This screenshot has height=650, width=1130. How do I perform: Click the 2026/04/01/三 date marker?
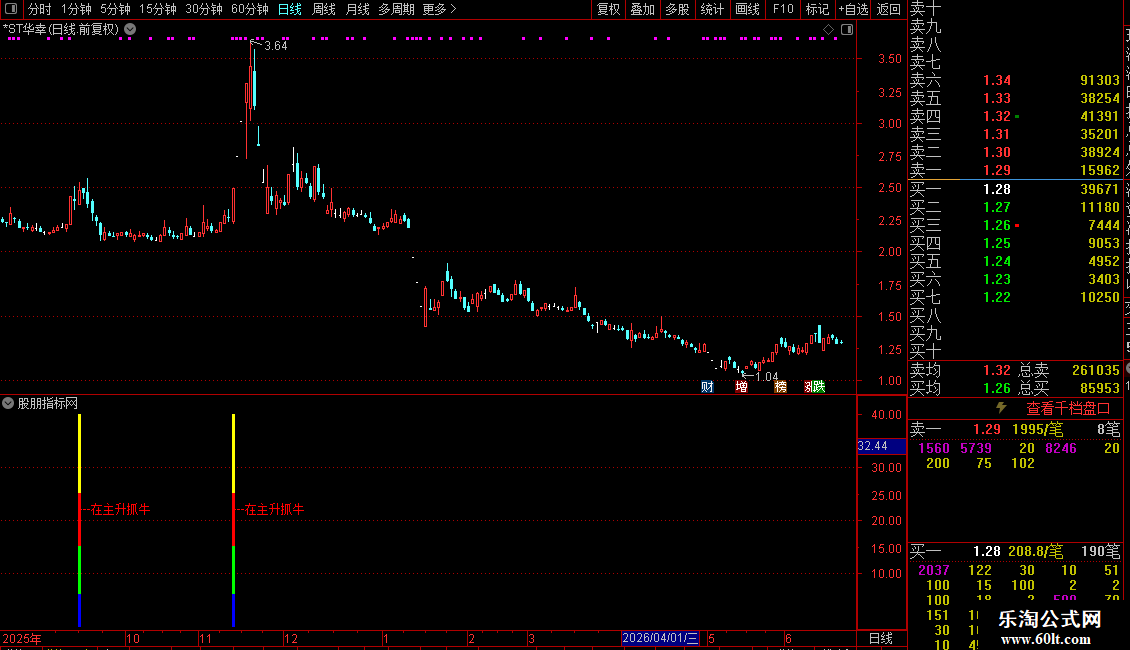pos(660,638)
